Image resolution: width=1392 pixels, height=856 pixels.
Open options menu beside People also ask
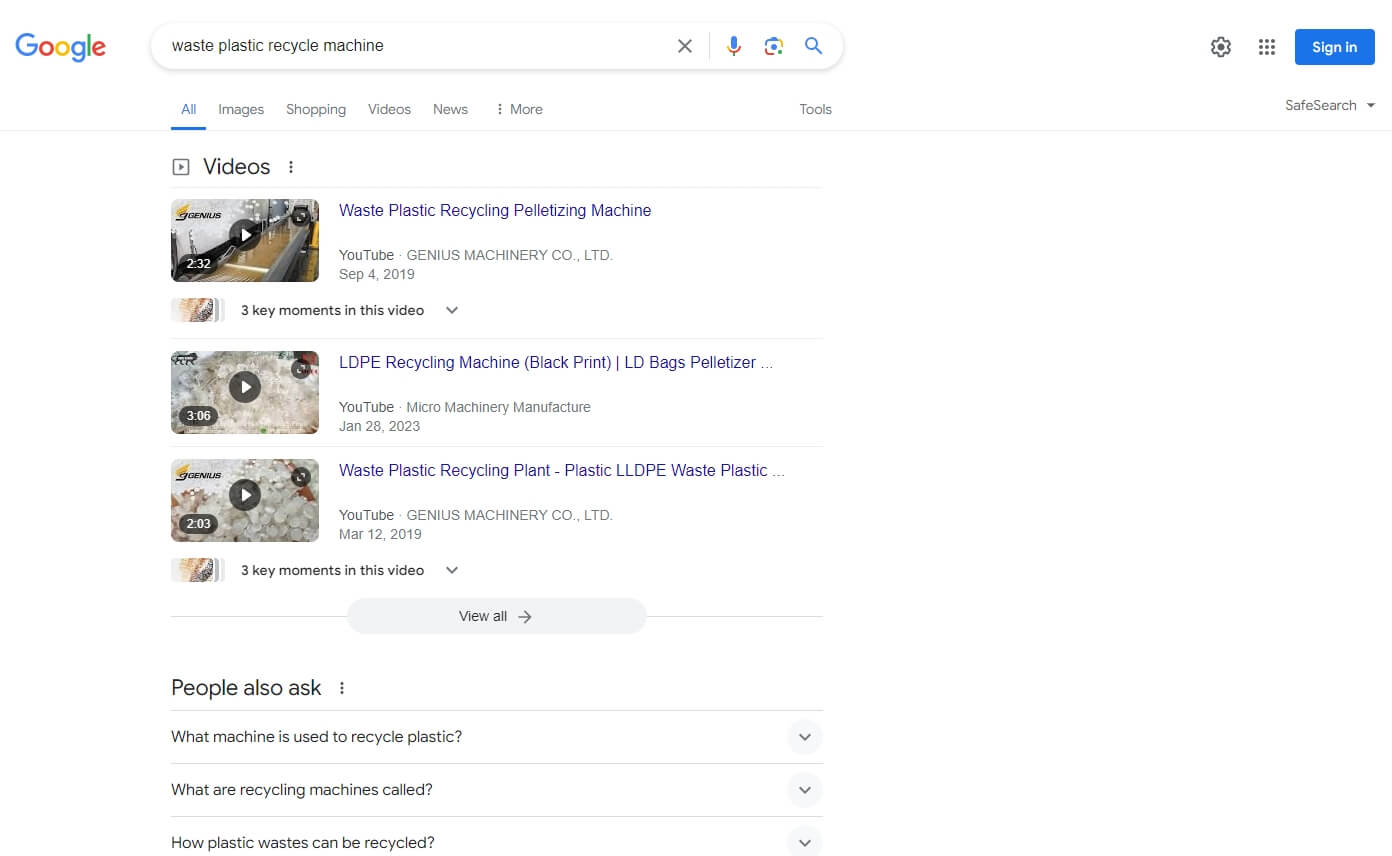pyautogui.click(x=342, y=688)
